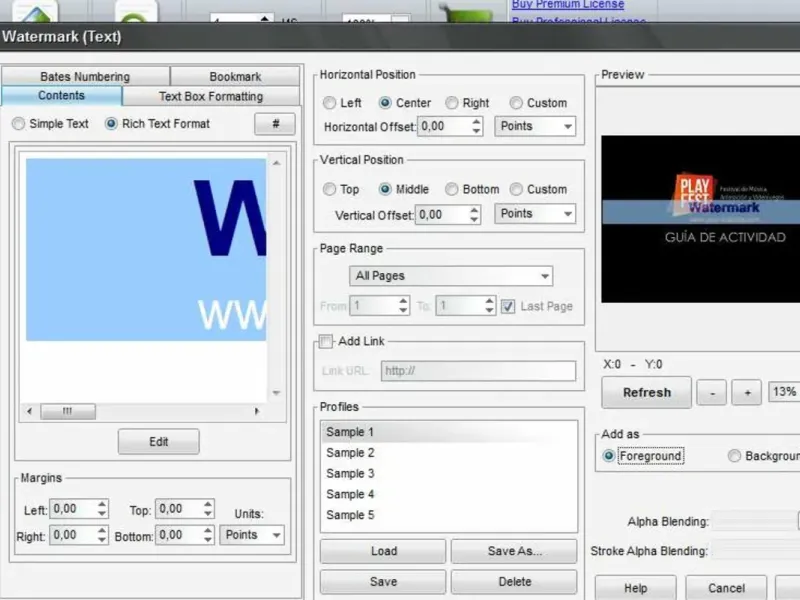Screen dimensions: 800x600
Task: Click the Vertical Offset value field
Action: coord(442,215)
